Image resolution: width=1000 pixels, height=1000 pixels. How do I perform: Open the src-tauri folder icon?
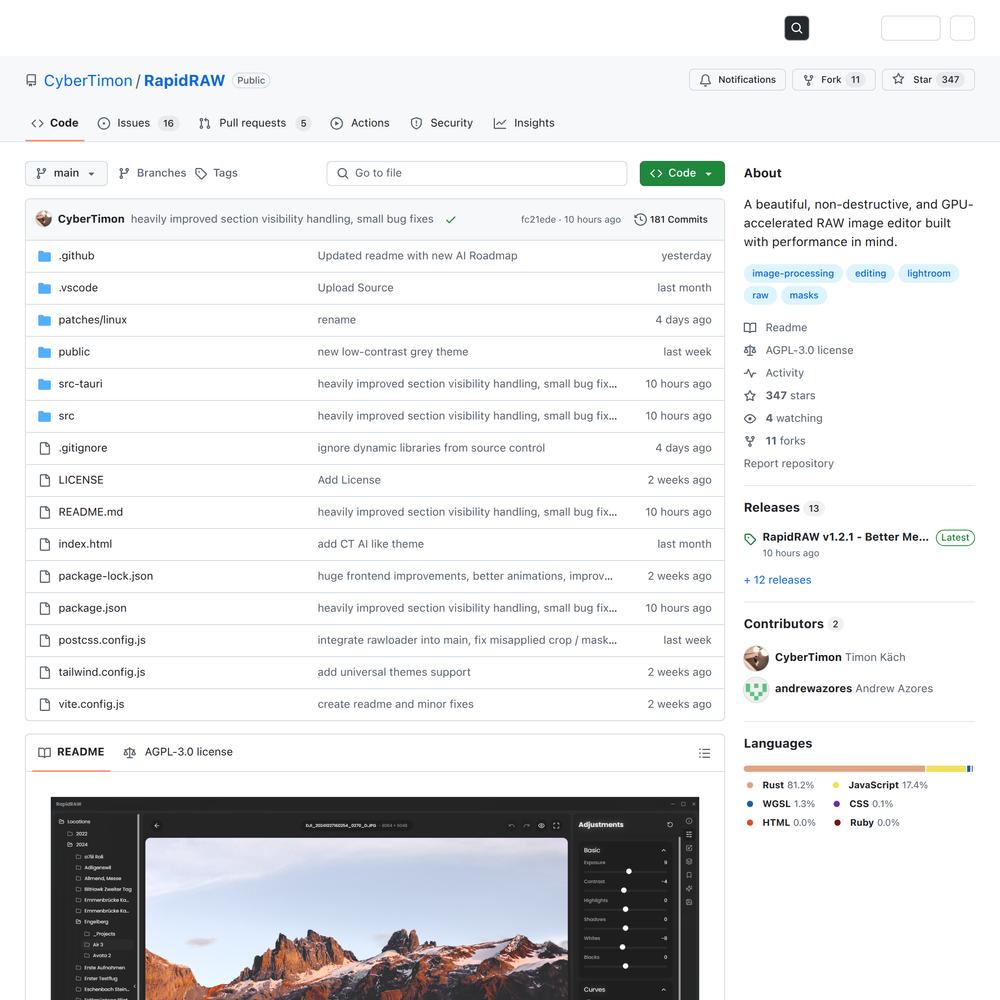(x=45, y=384)
